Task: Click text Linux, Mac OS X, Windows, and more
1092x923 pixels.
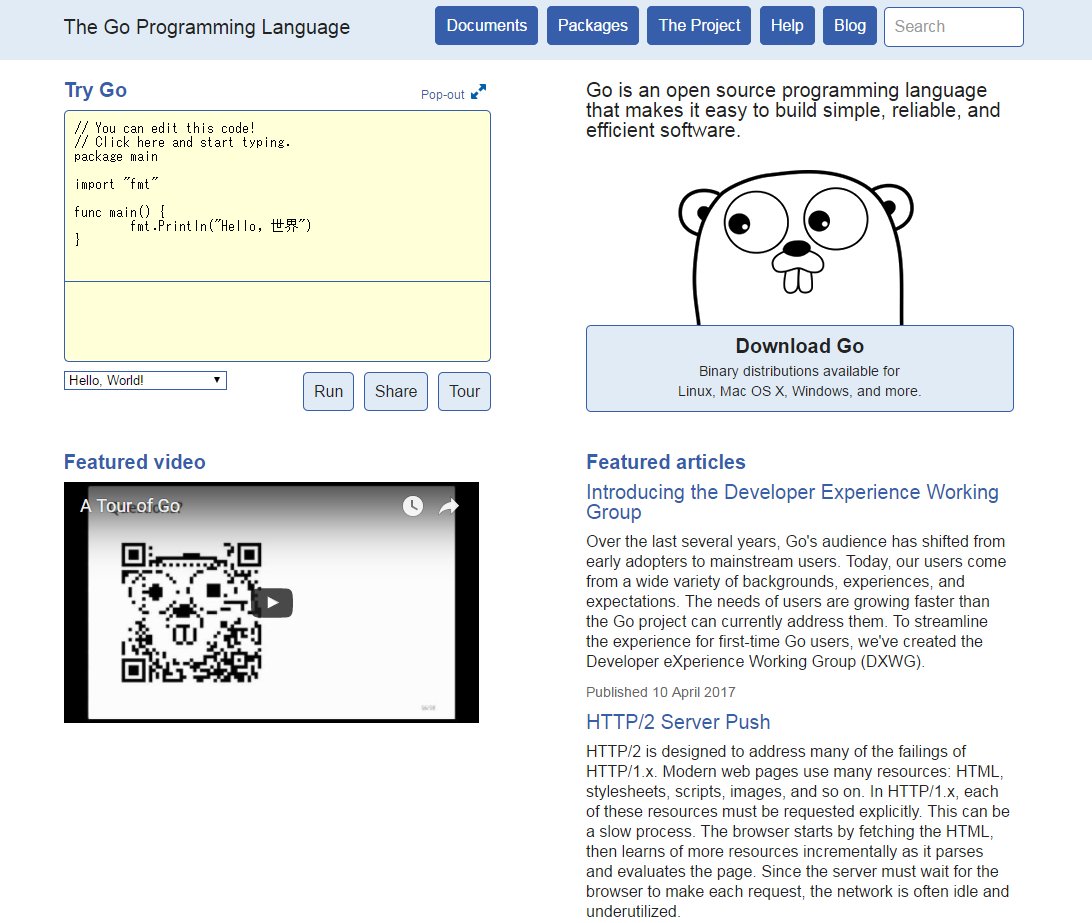Action: (799, 391)
